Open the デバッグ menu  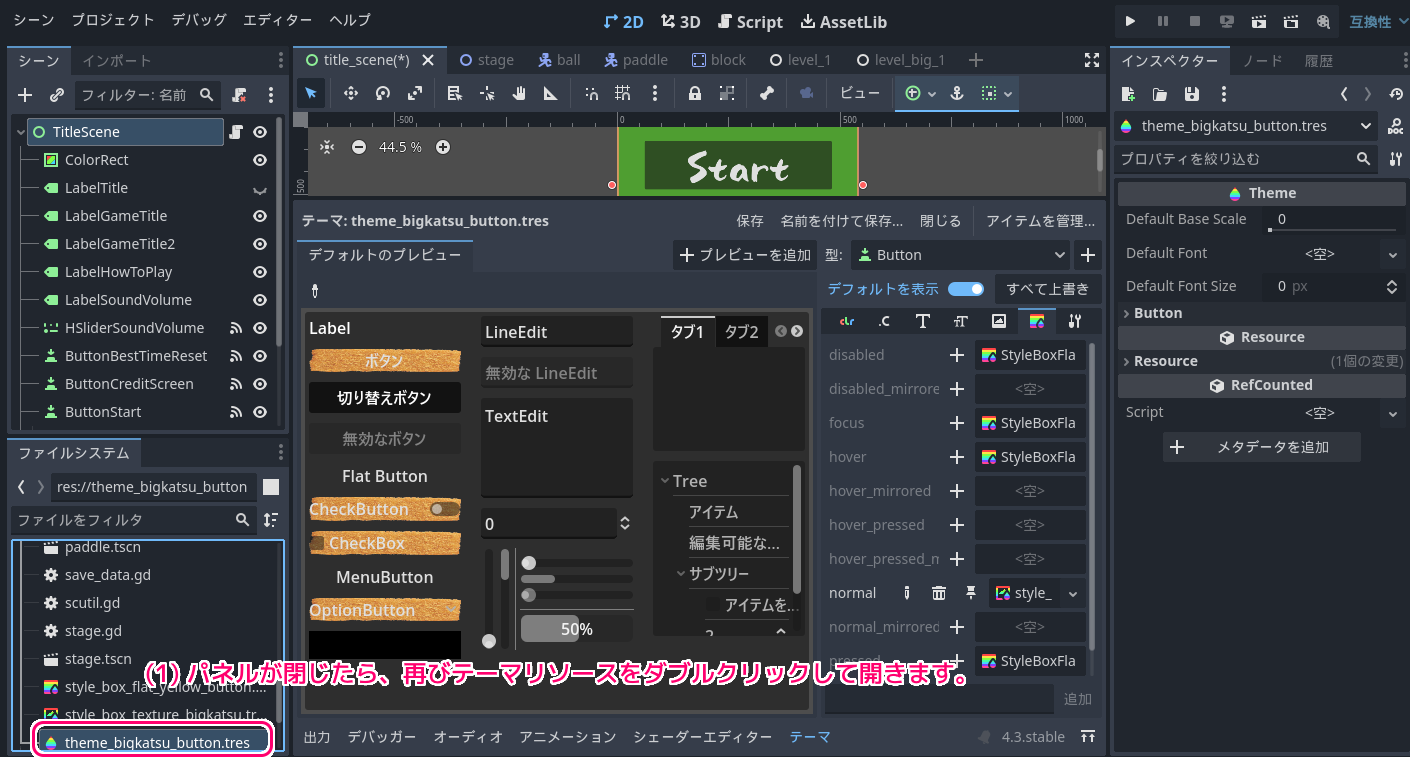click(x=199, y=20)
